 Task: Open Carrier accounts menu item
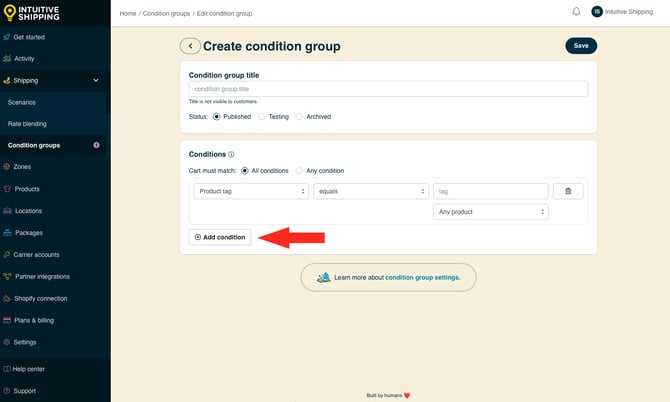click(x=36, y=255)
